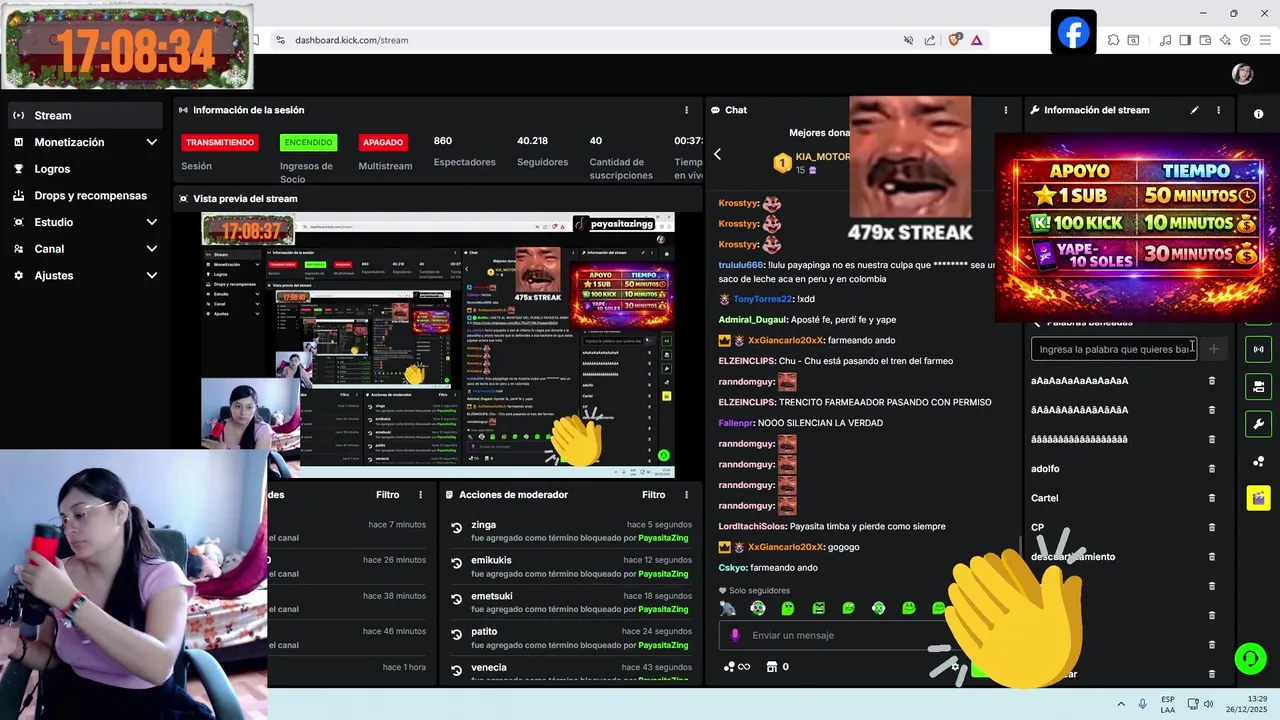The width and height of the screenshot is (1280, 720).
Task: Delete banned word aAaAaAaAaAaAaAaA
Action: (x=1212, y=381)
